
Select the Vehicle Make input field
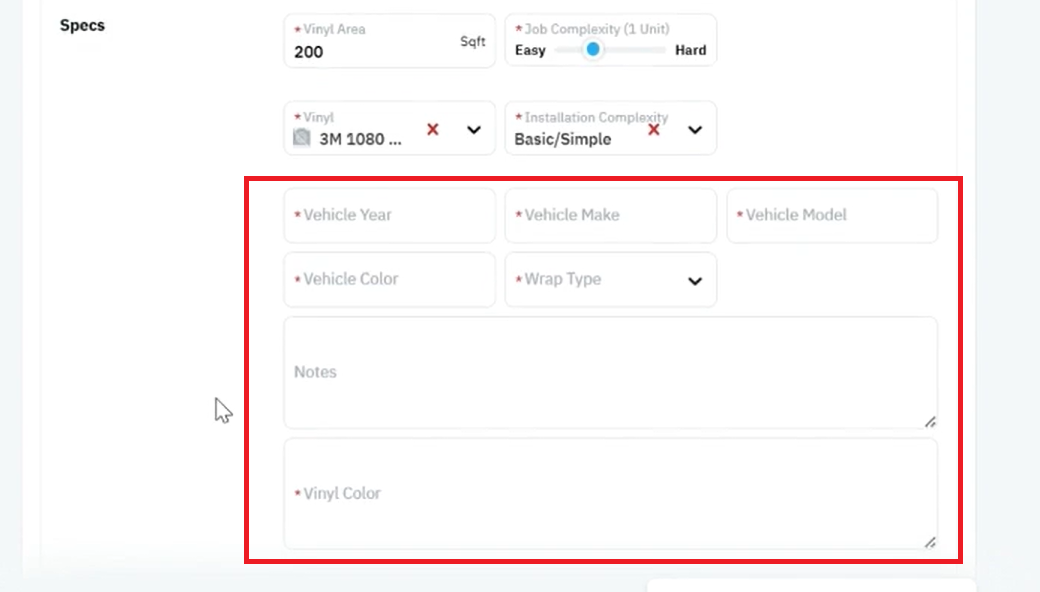coord(611,215)
